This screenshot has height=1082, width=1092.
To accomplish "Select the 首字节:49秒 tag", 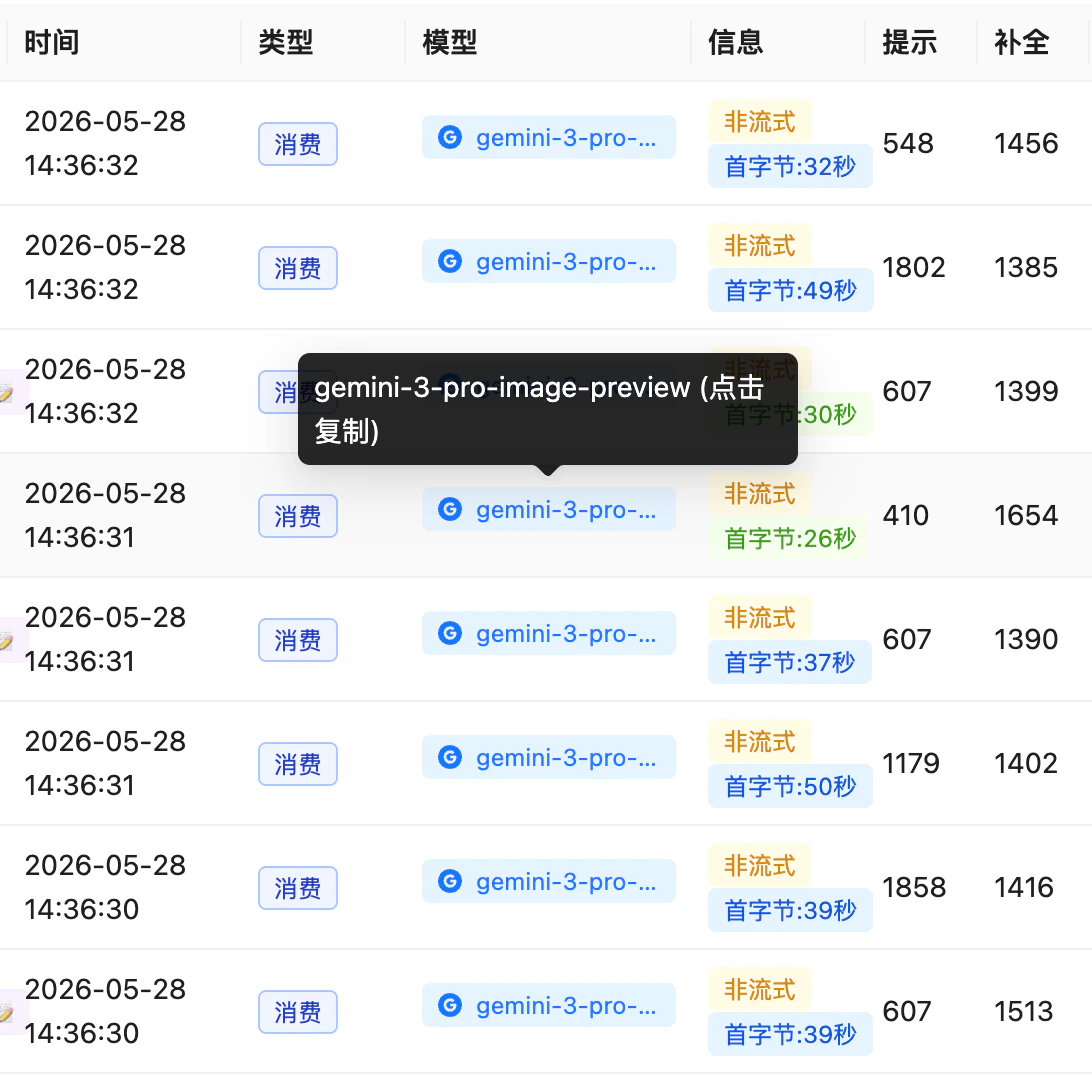I will click(790, 290).
